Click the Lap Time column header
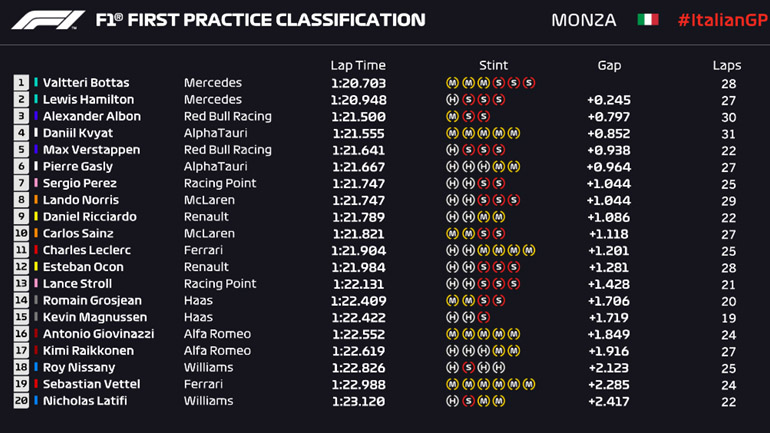 [x=357, y=65]
